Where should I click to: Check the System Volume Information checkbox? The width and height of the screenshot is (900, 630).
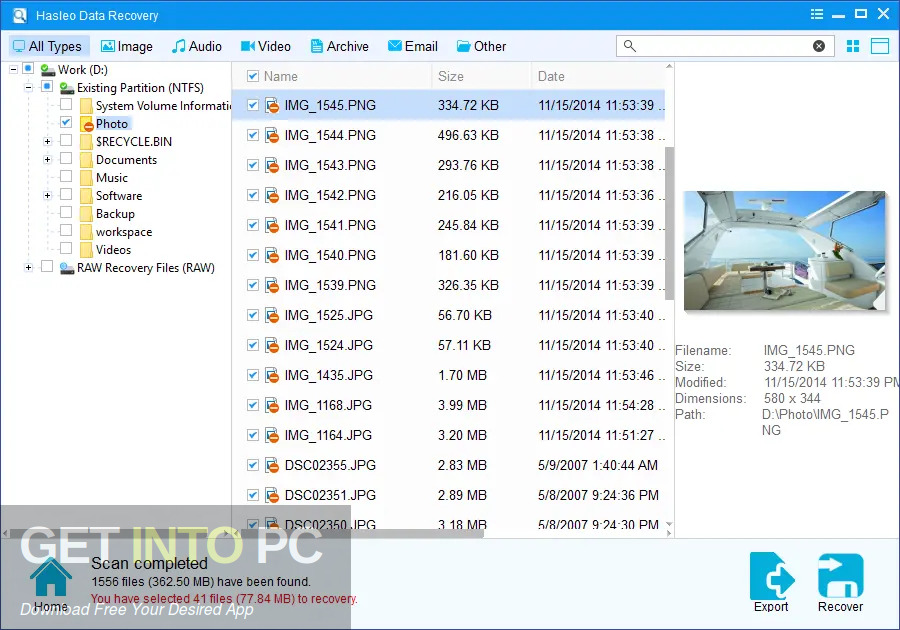(66, 104)
